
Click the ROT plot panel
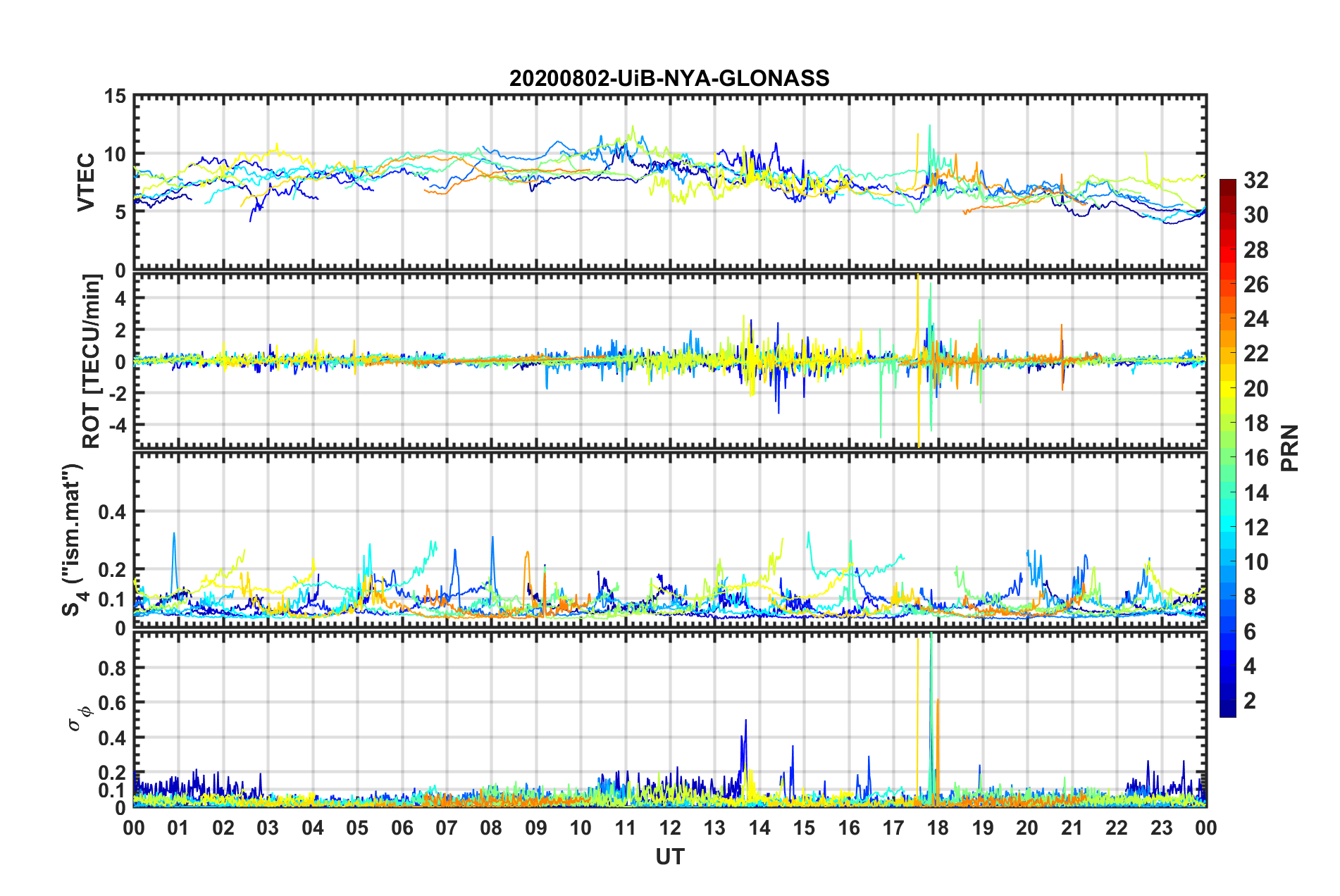point(670,361)
